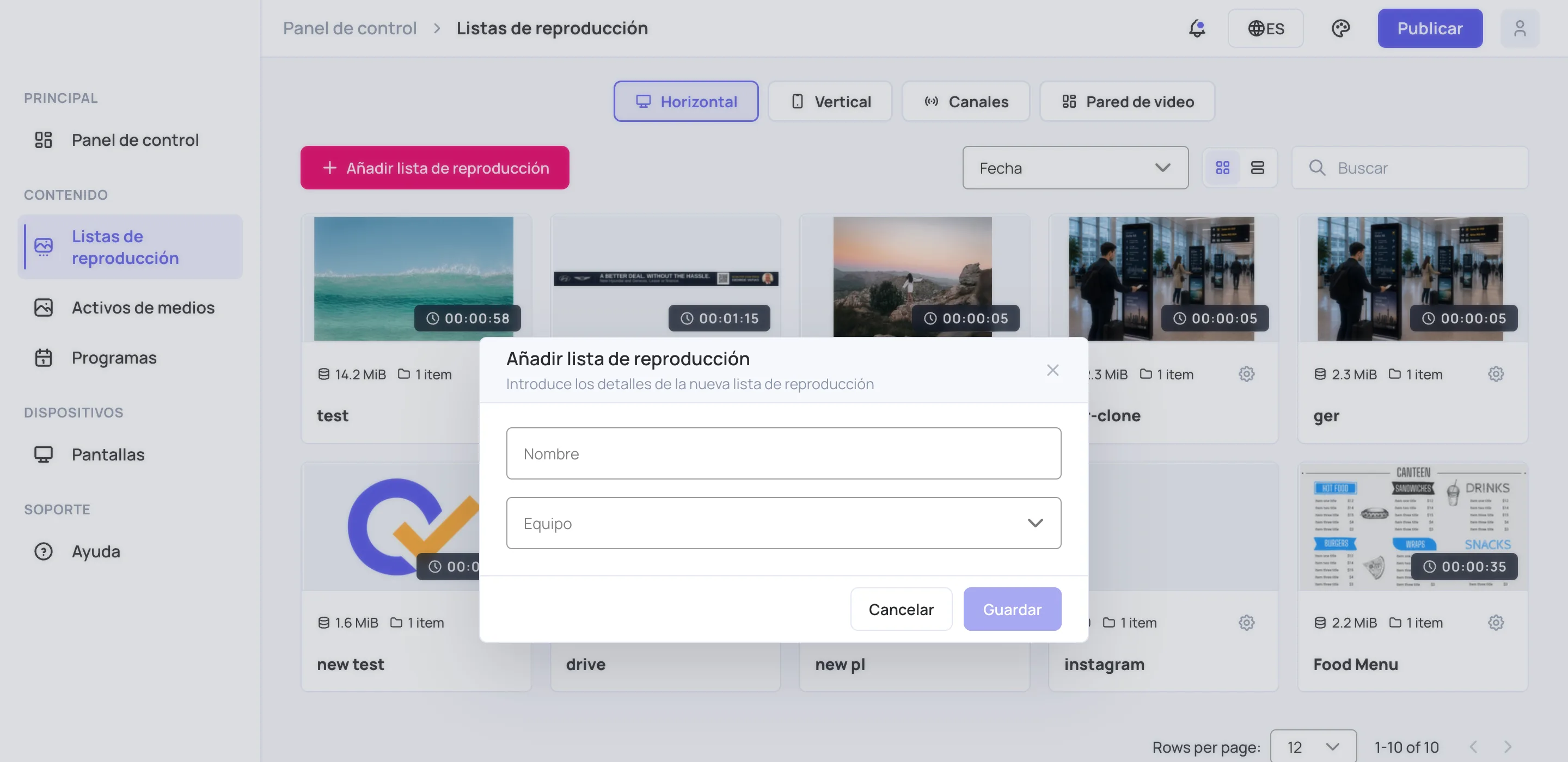Click Añadir lista de reproducción button
Screen dimensions: 1568x762
point(434,168)
